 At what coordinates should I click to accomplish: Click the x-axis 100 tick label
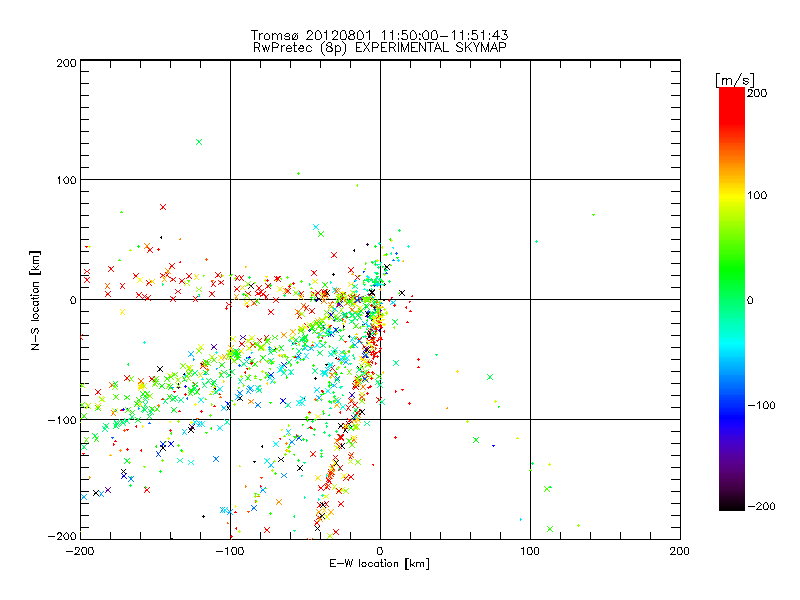coord(530,550)
